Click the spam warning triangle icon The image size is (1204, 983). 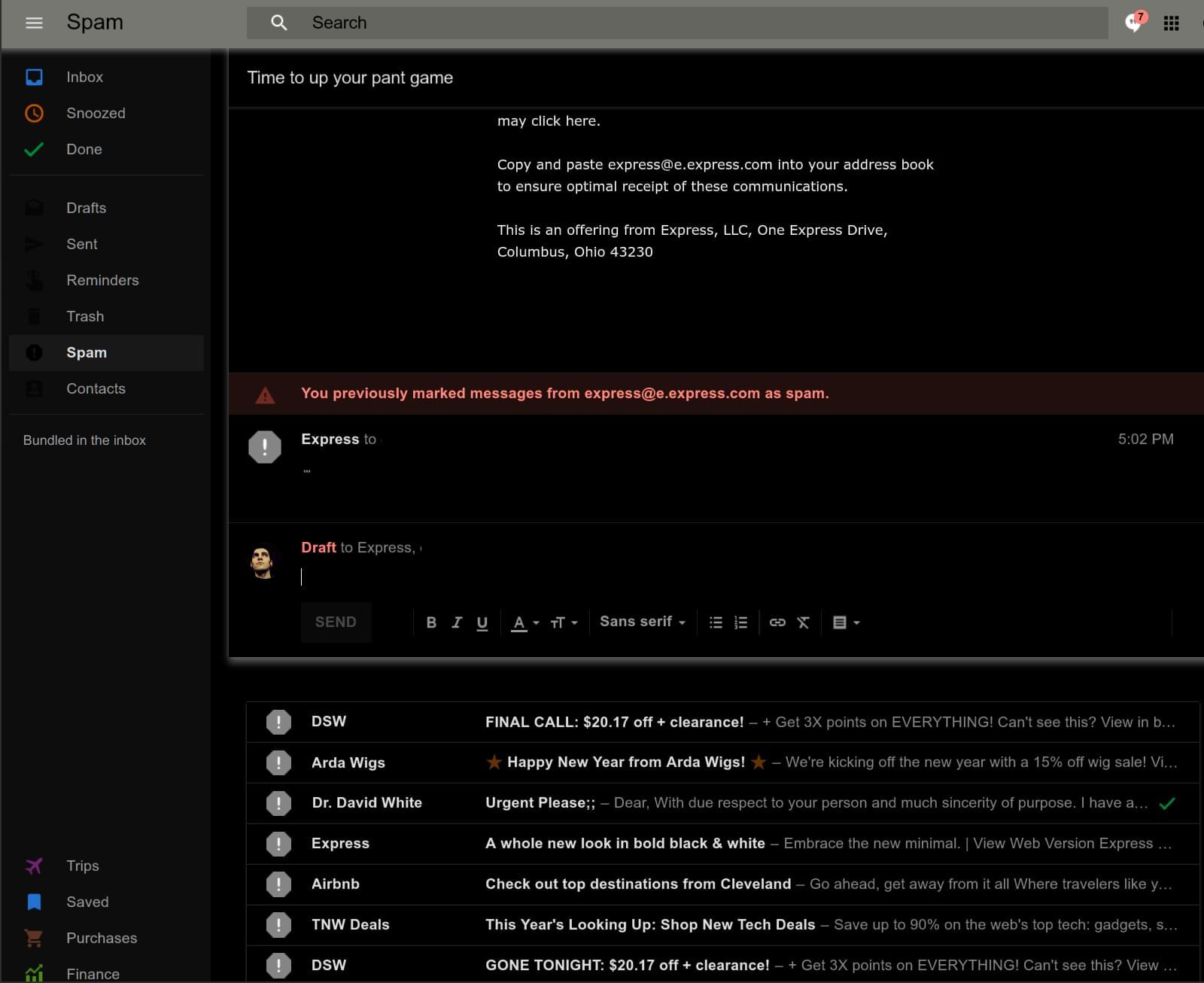(265, 394)
